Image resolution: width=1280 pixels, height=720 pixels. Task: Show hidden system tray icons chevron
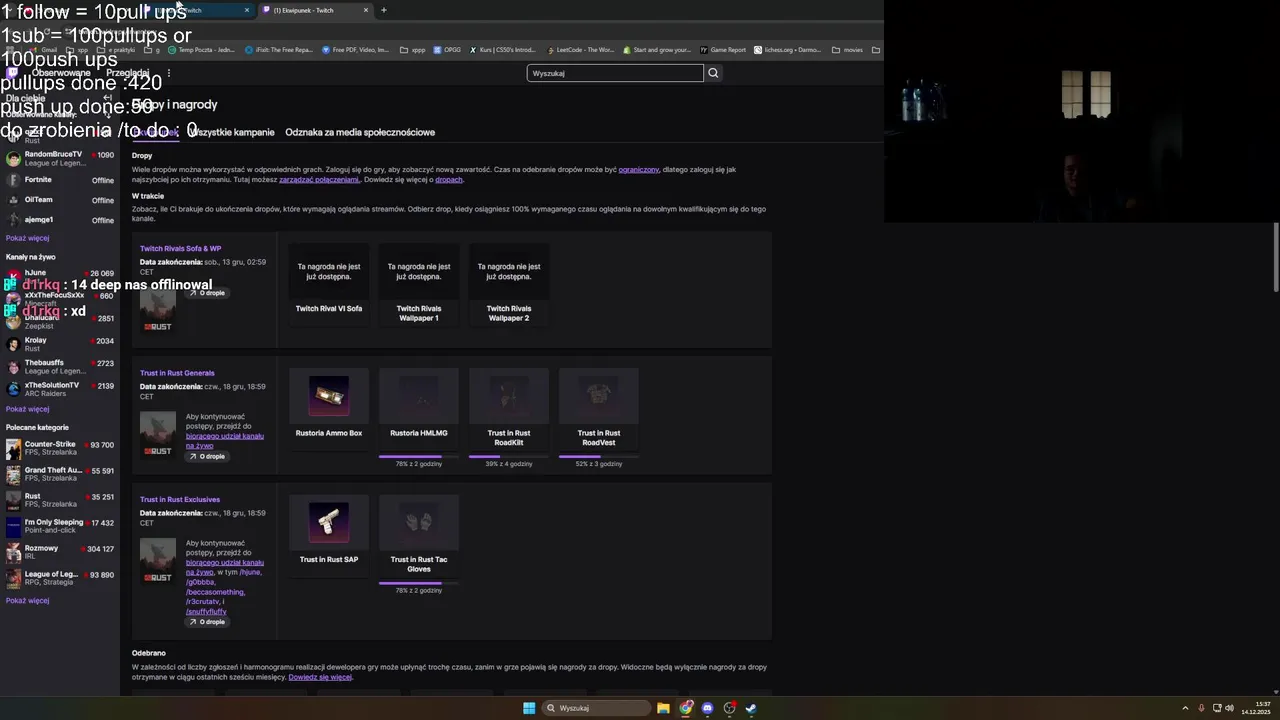(1185, 708)
